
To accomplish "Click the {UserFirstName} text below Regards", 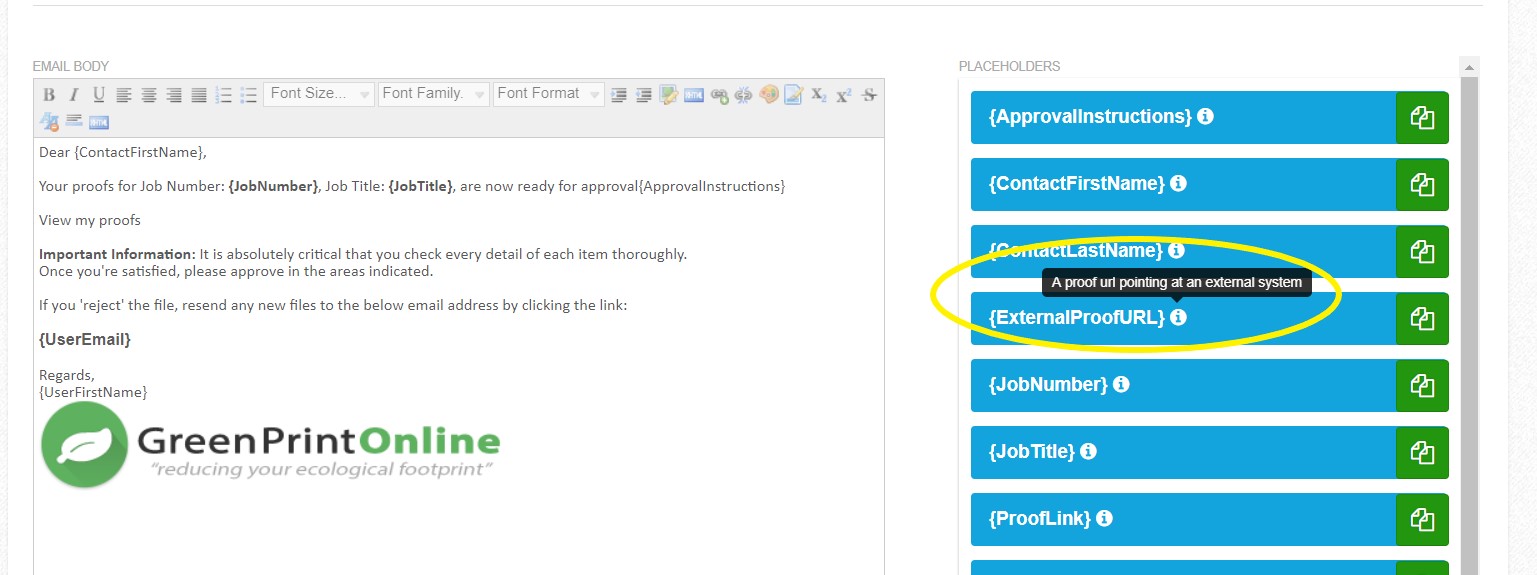I will (93, 392).
